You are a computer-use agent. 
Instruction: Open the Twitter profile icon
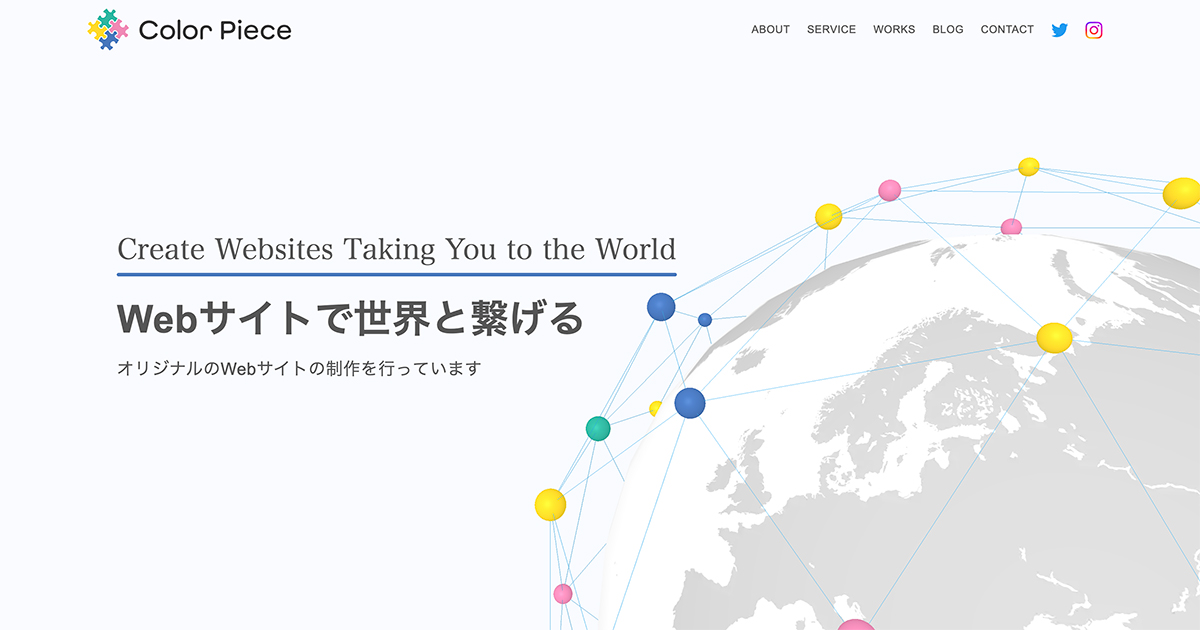1060,30
